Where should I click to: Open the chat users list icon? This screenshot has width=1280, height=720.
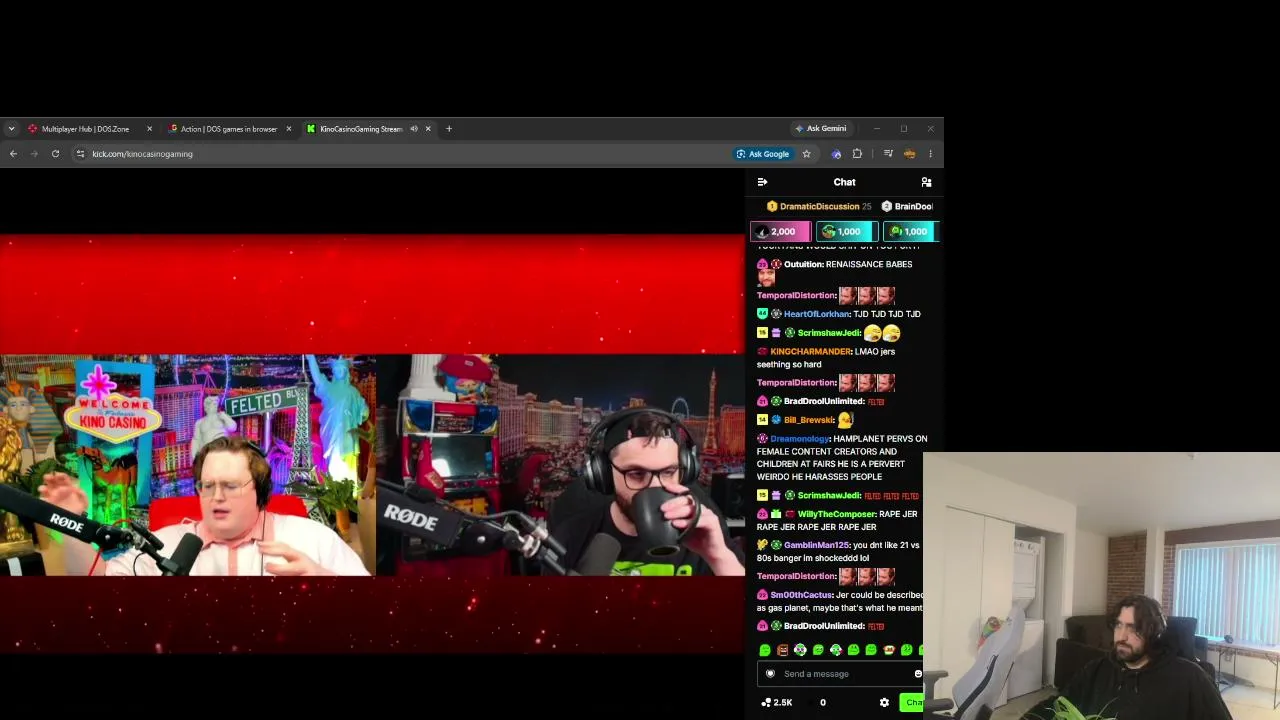926,182
